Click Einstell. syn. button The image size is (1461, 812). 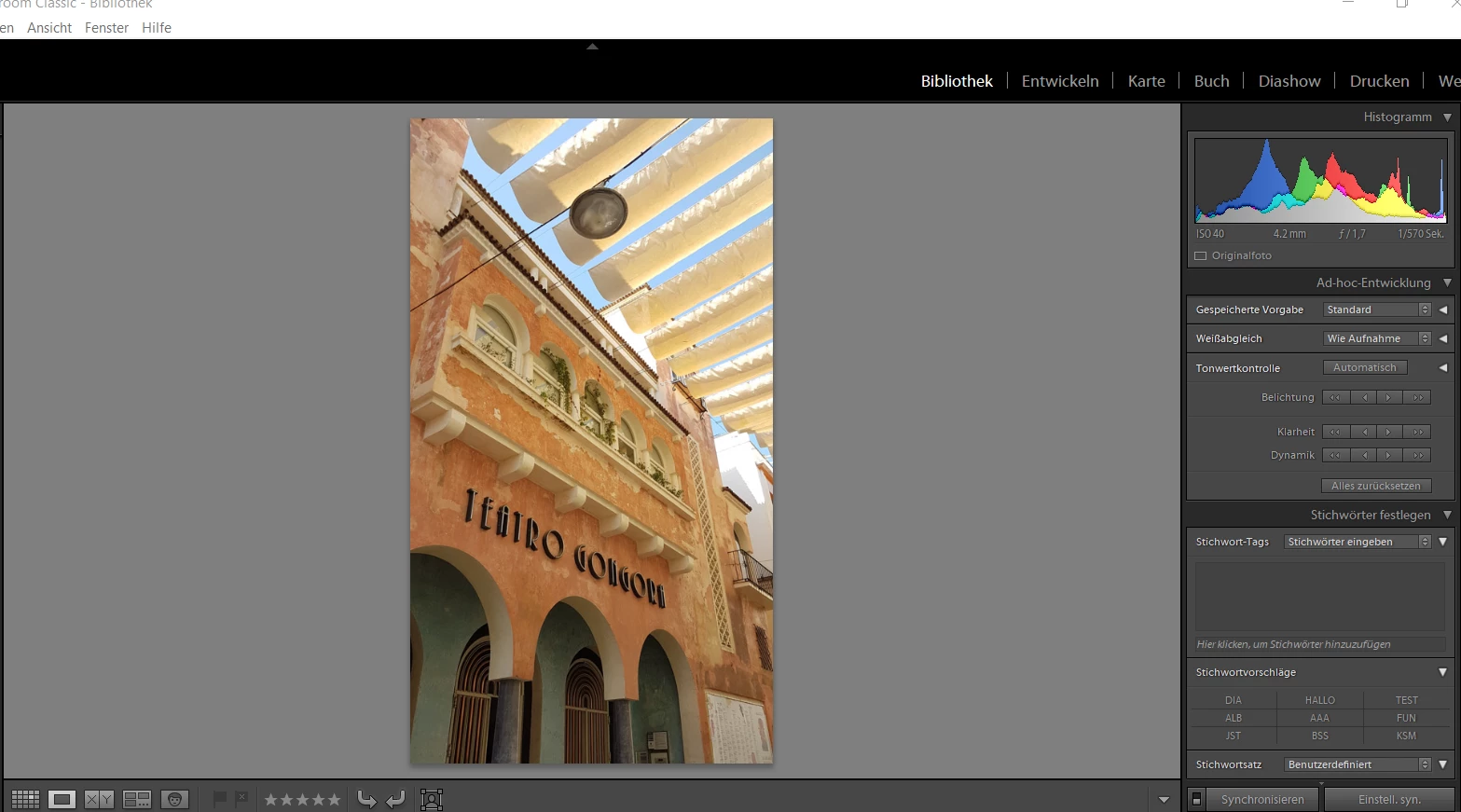[1389, 799]
